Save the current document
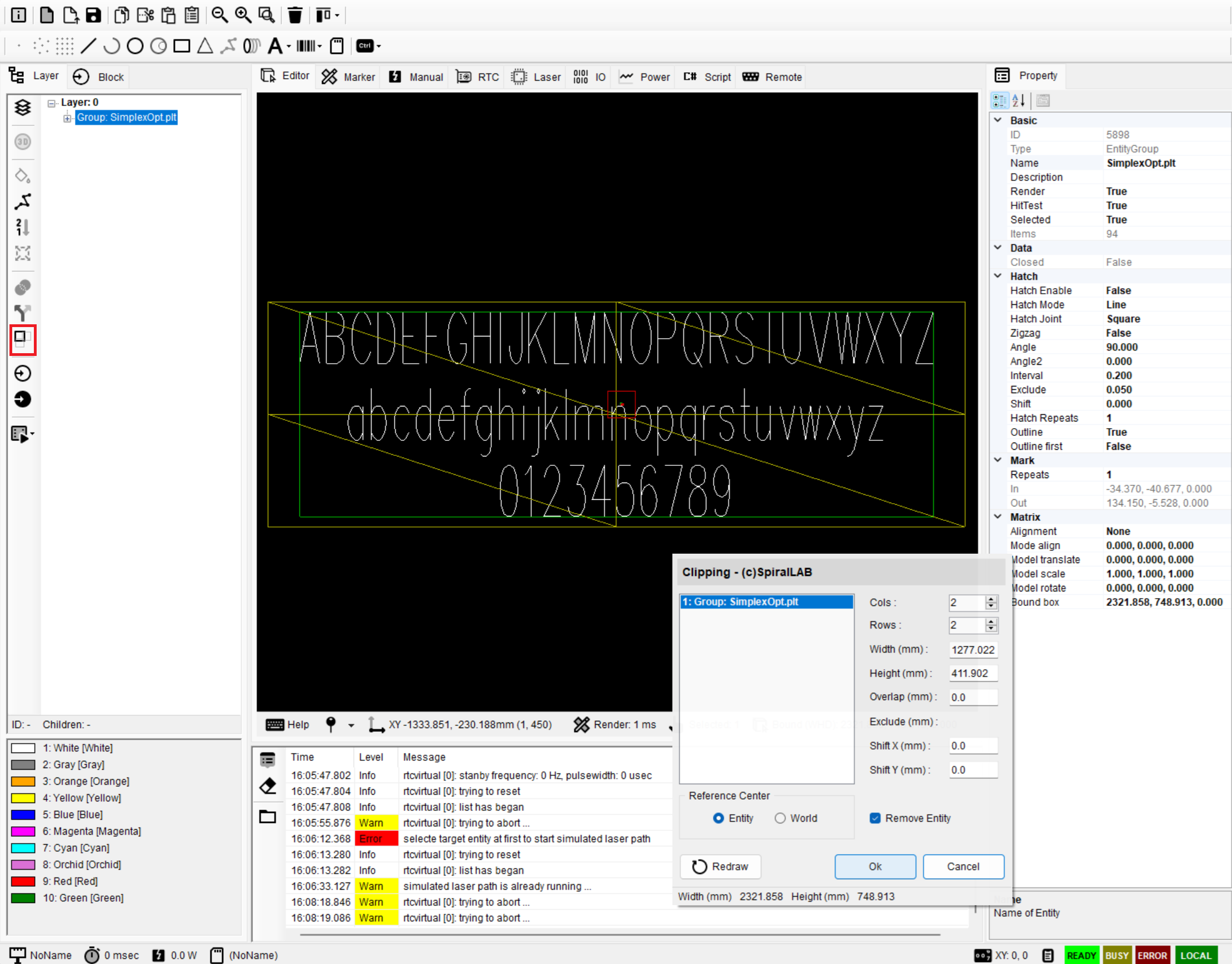Screen dimensions: 1232x964 coord(93,15)
